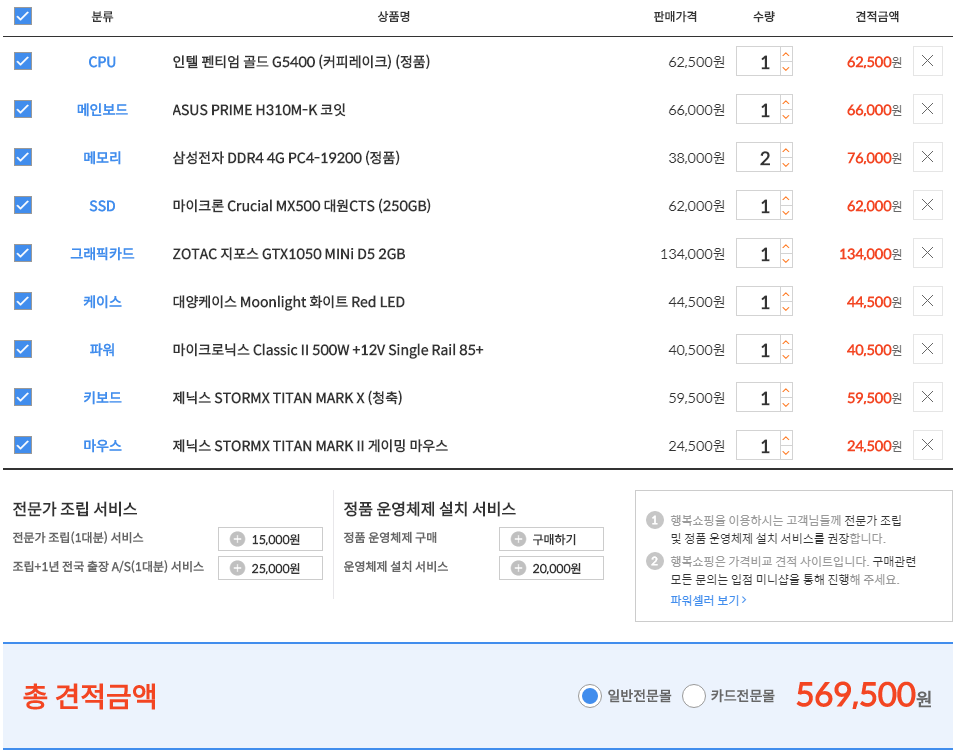Open the 메모리 category link
Image resolution: width=957 pixels, height=750 pixels.
pos(102,157)
